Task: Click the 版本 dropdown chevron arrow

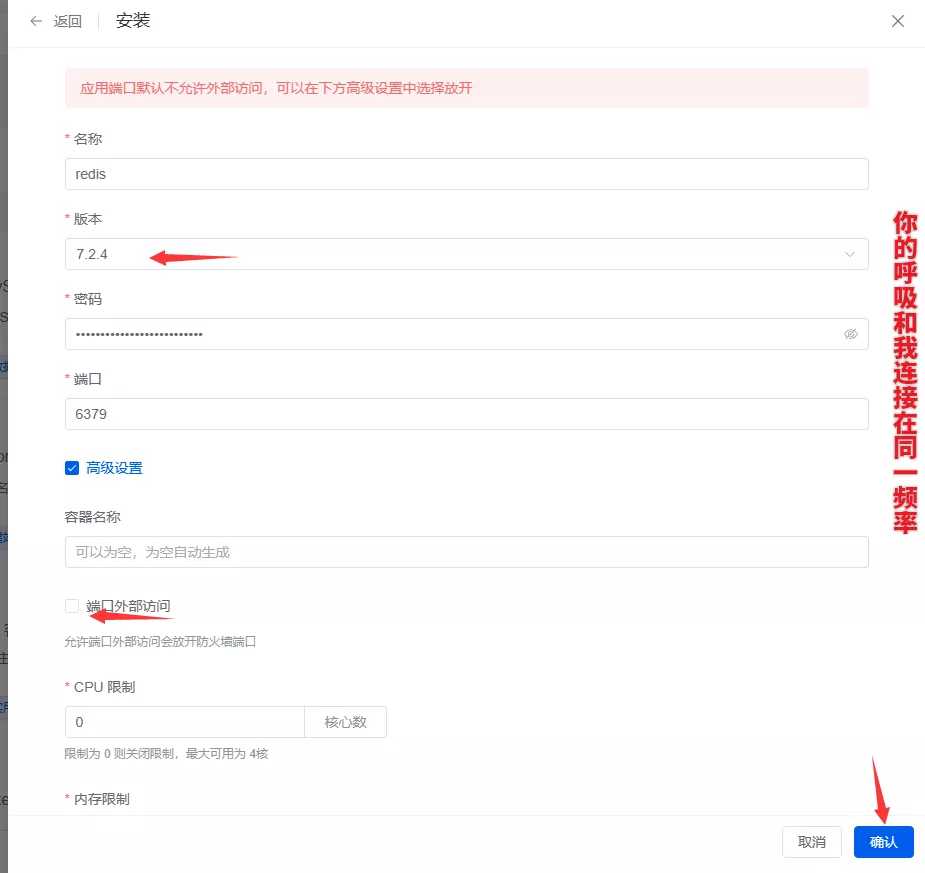Action: (850, 254)
